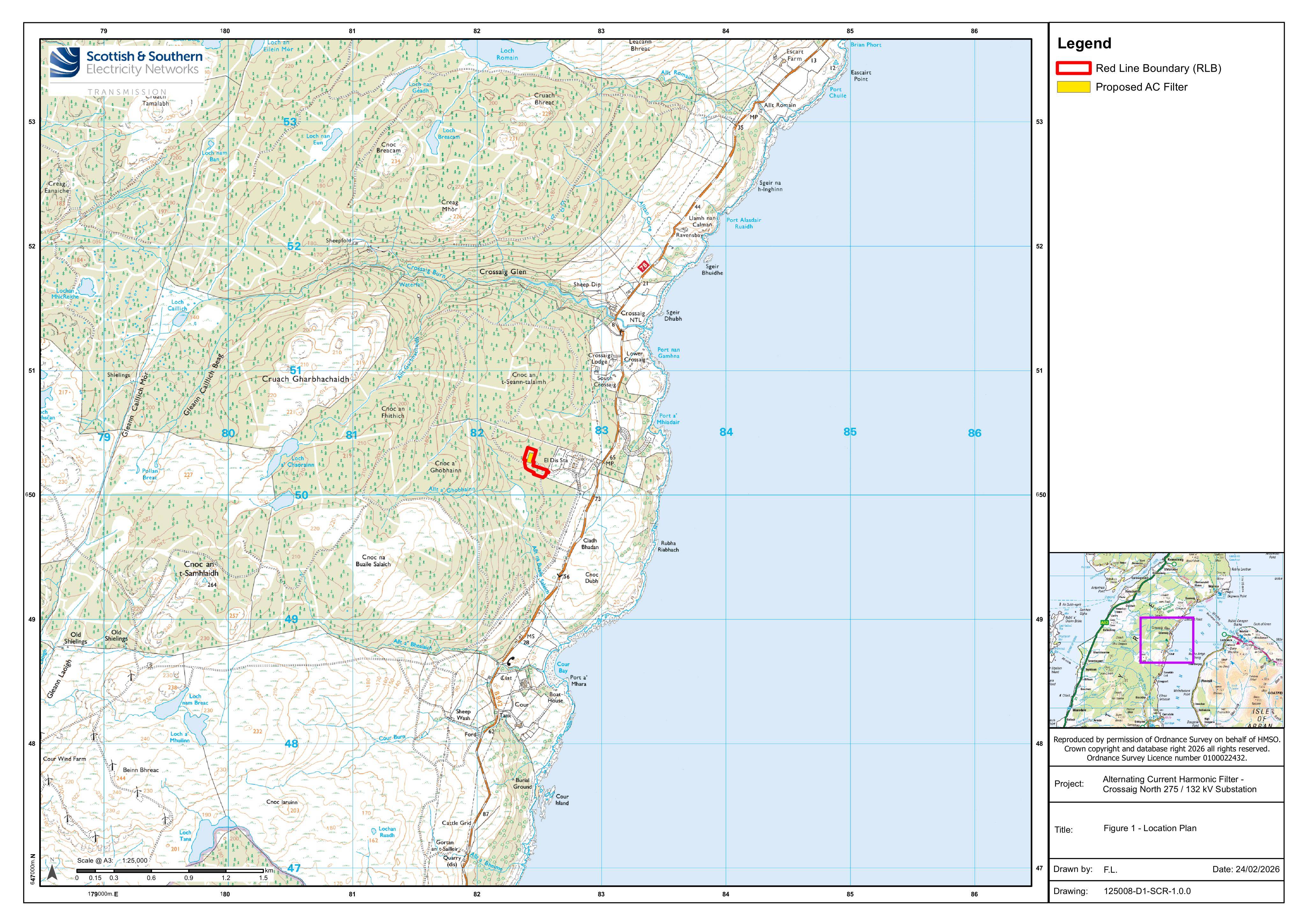Select the Red Line Boundary legend swatch
Viewport: 1306px width, 924px height.
pyautogui.click(x=1073, y=68)
